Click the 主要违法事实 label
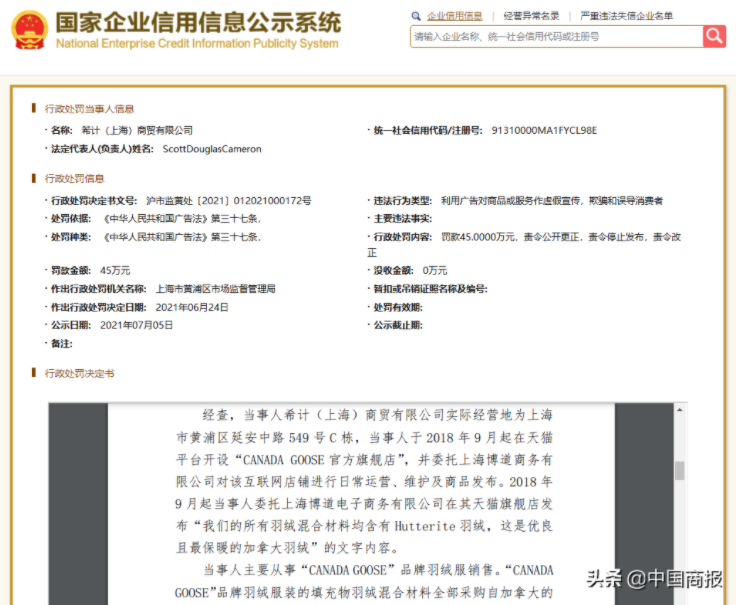This screenshot has width=736, height=605. (402, 219)
